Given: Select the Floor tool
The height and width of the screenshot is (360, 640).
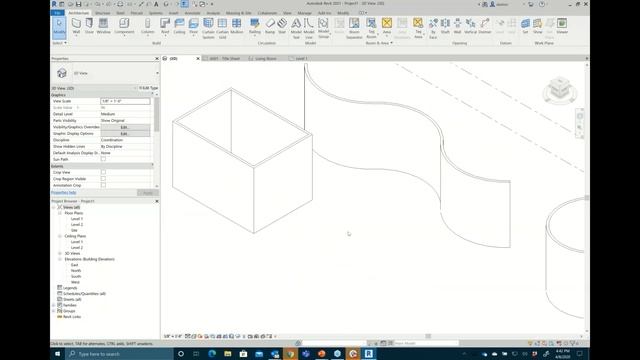Looking at the screenshot, I should 193,26.
